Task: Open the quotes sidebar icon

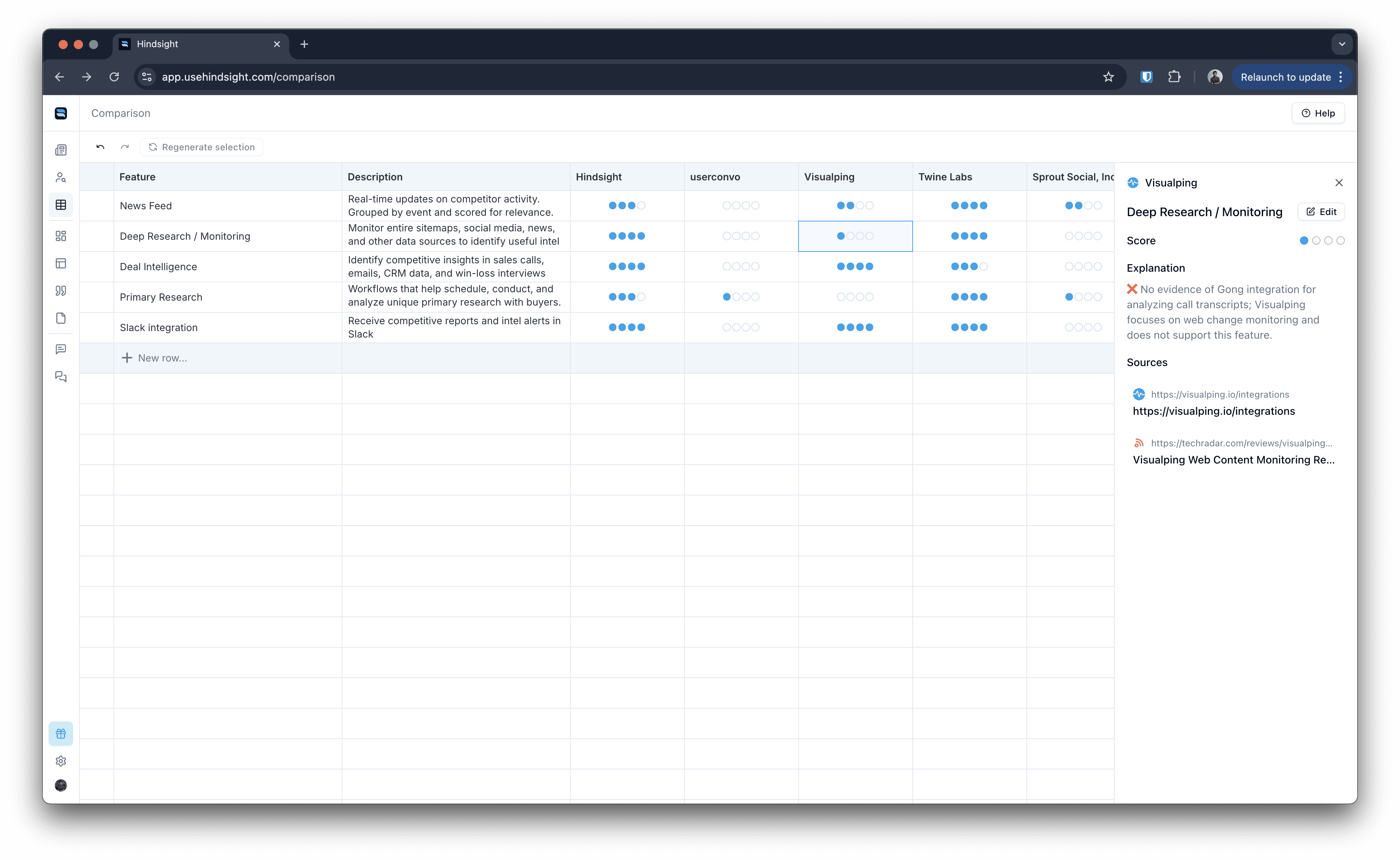Action: pyautogui.click(x=61, y=291)
